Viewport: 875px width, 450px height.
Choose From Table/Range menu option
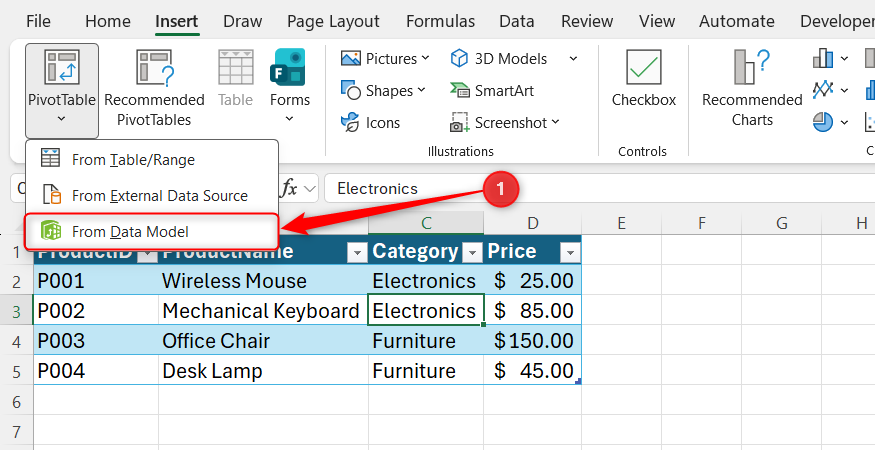pyautogui.click(x=152, y=160)
